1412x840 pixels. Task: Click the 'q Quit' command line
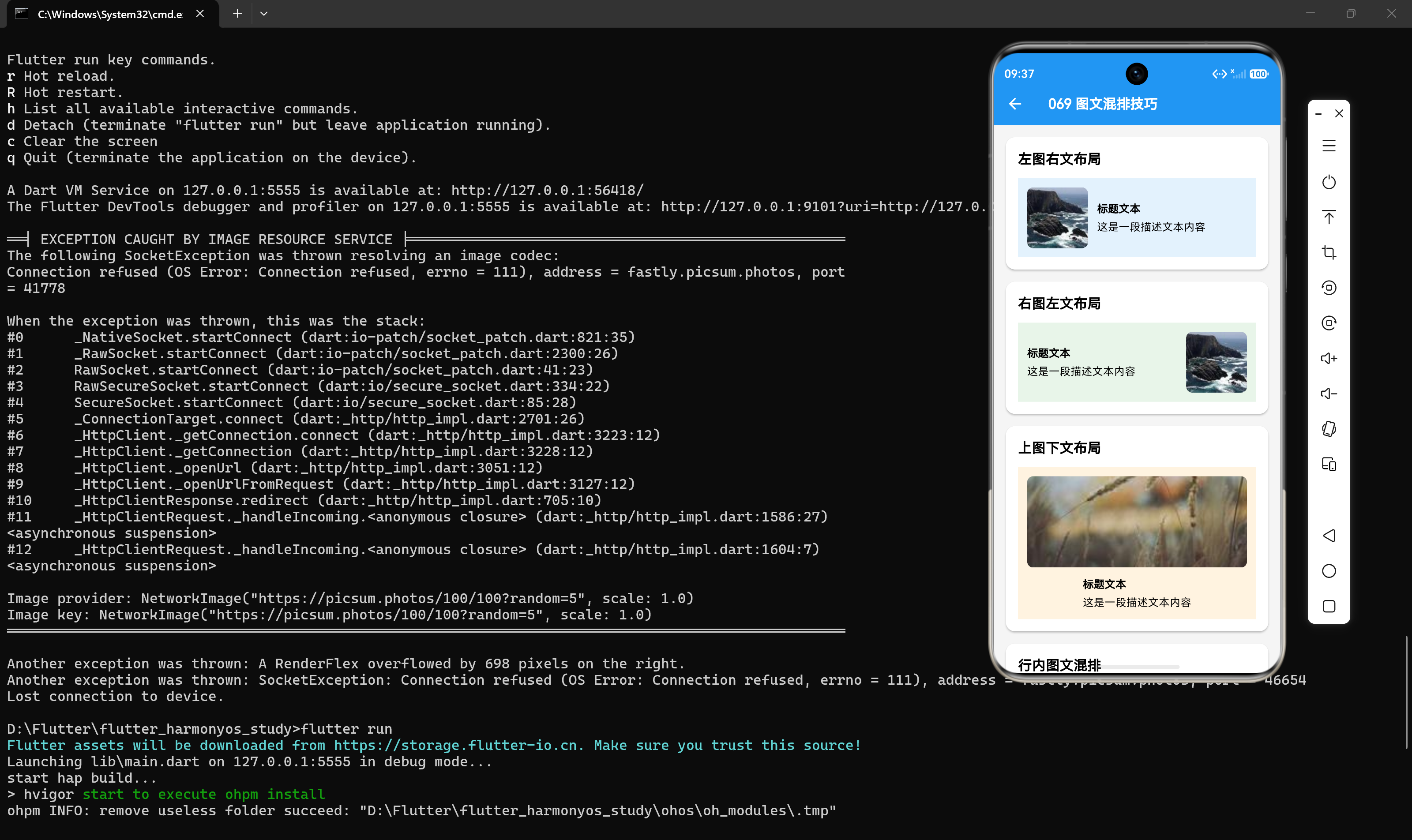212,157
